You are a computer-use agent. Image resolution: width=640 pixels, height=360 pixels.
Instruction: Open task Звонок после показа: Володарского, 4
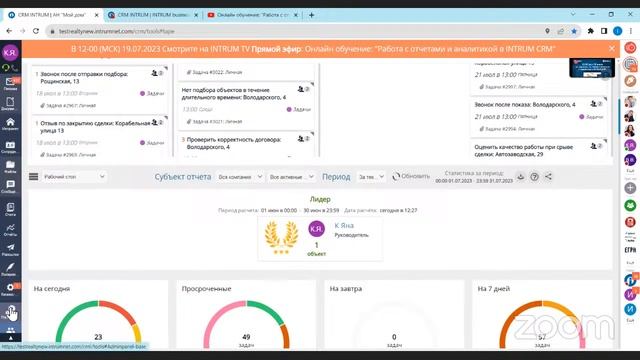pos(525,104)
